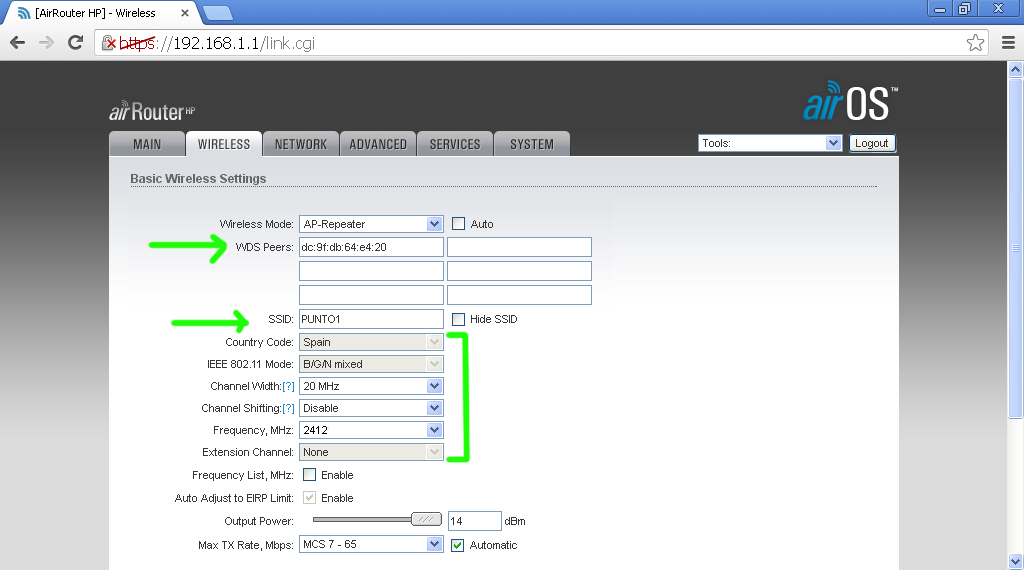Click the vertical scrollbar thumb
This screenshot has width=1024, height=570.
click(x=1016, y=248)
